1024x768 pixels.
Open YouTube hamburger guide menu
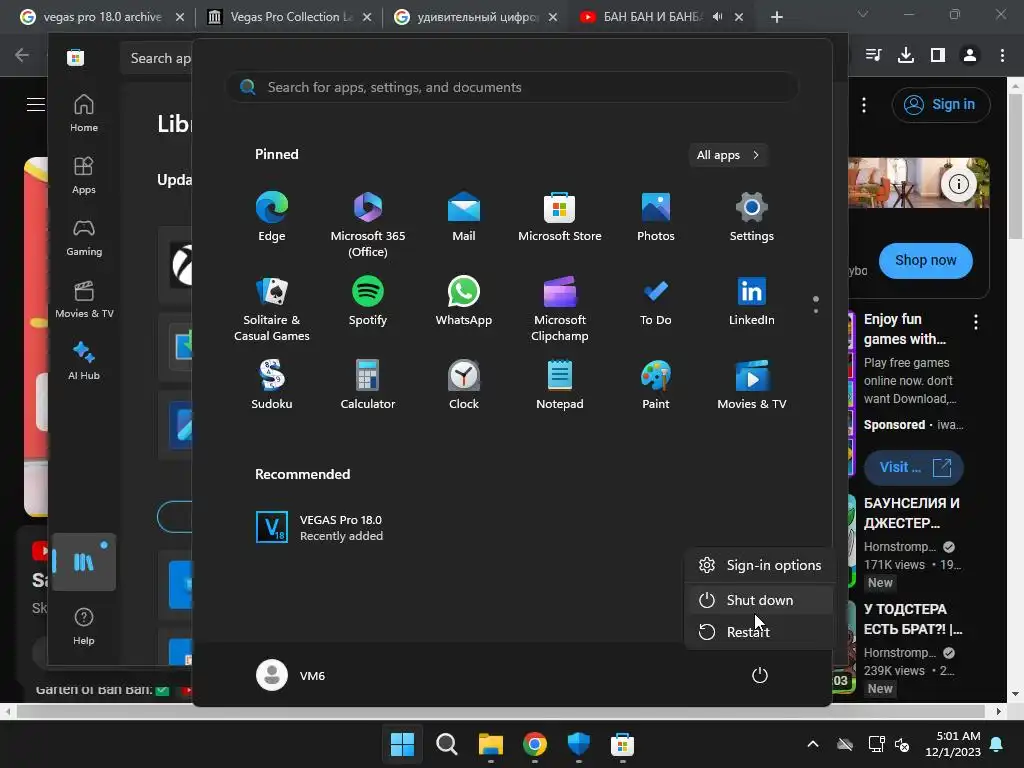point(36,104)
